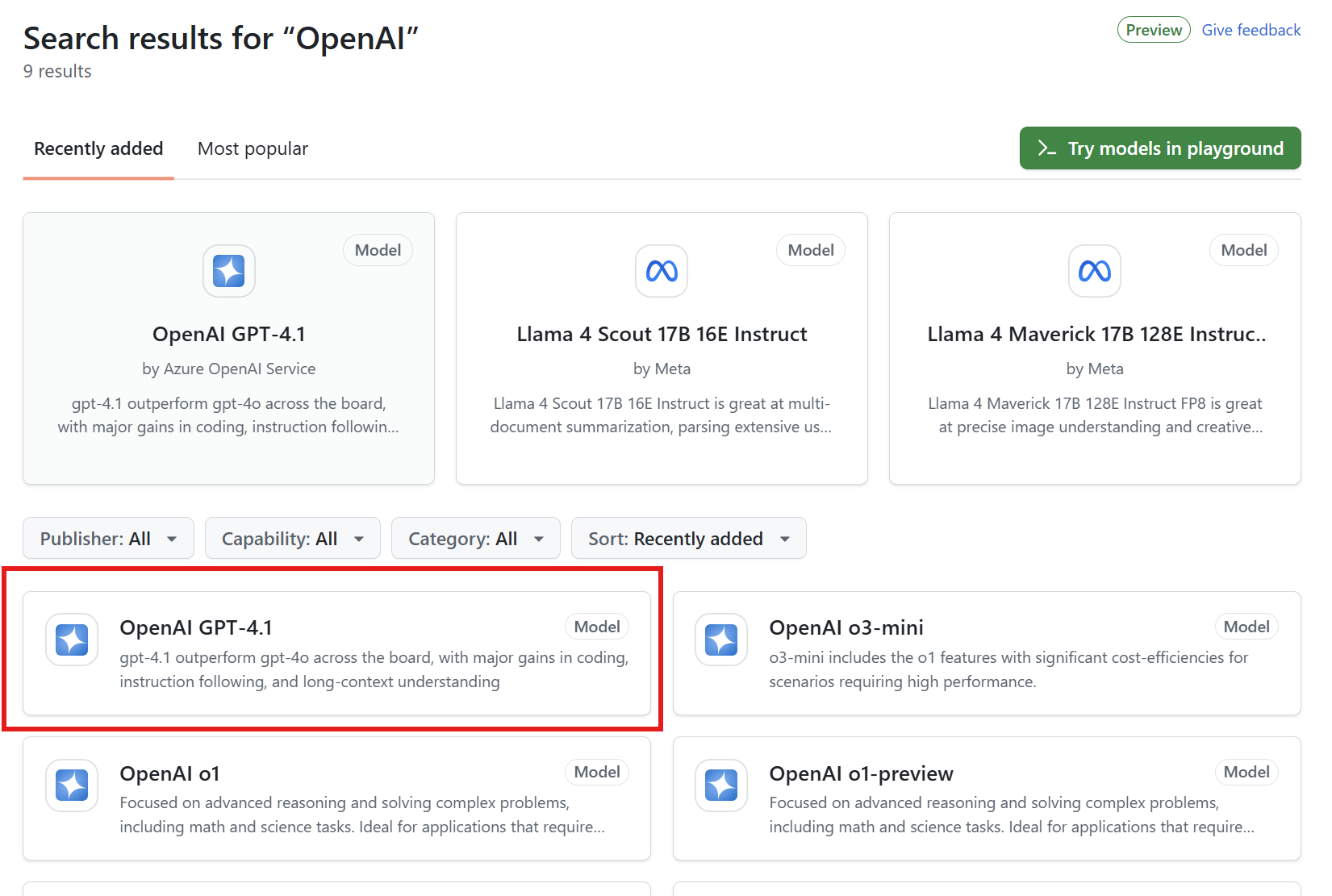Screen dimensions: 1332x896
Task: Click the icon beside OpenAI GPT-4.1 list item
Action: [72, 640]
